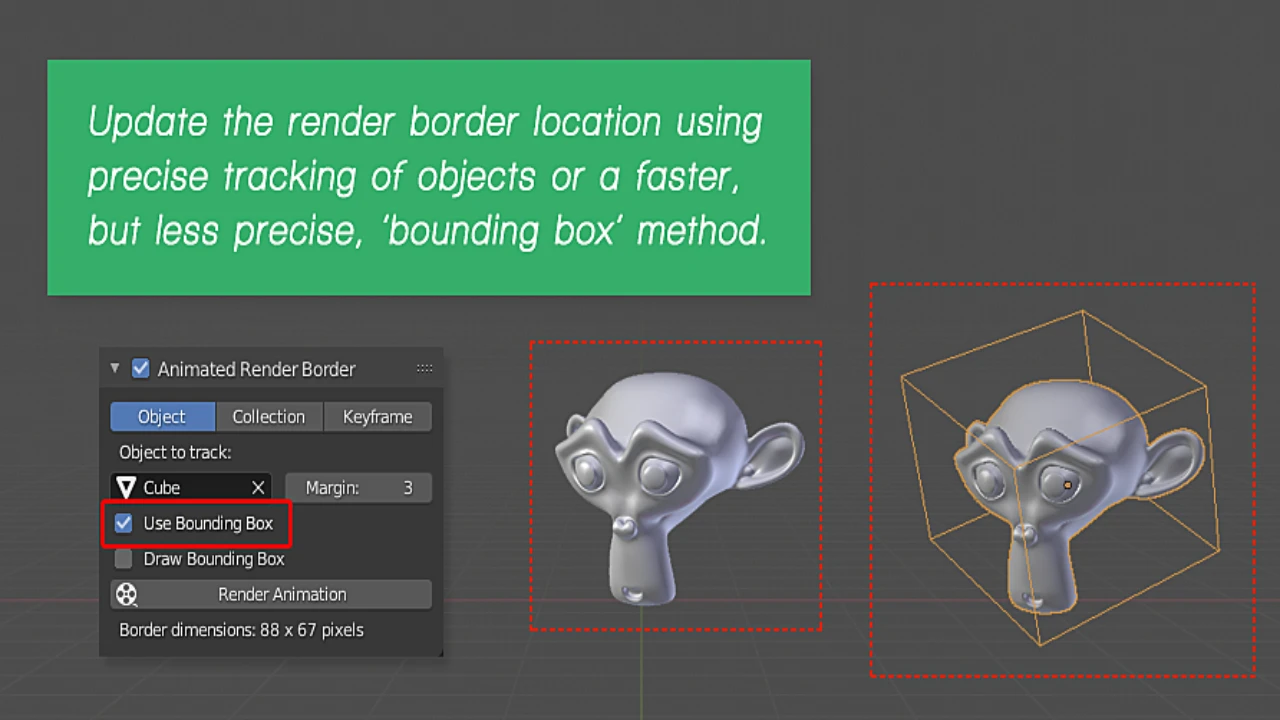Screen dimensions: 1280x720
Task: Open the Keyframe tab
Action: coord(377,417)
